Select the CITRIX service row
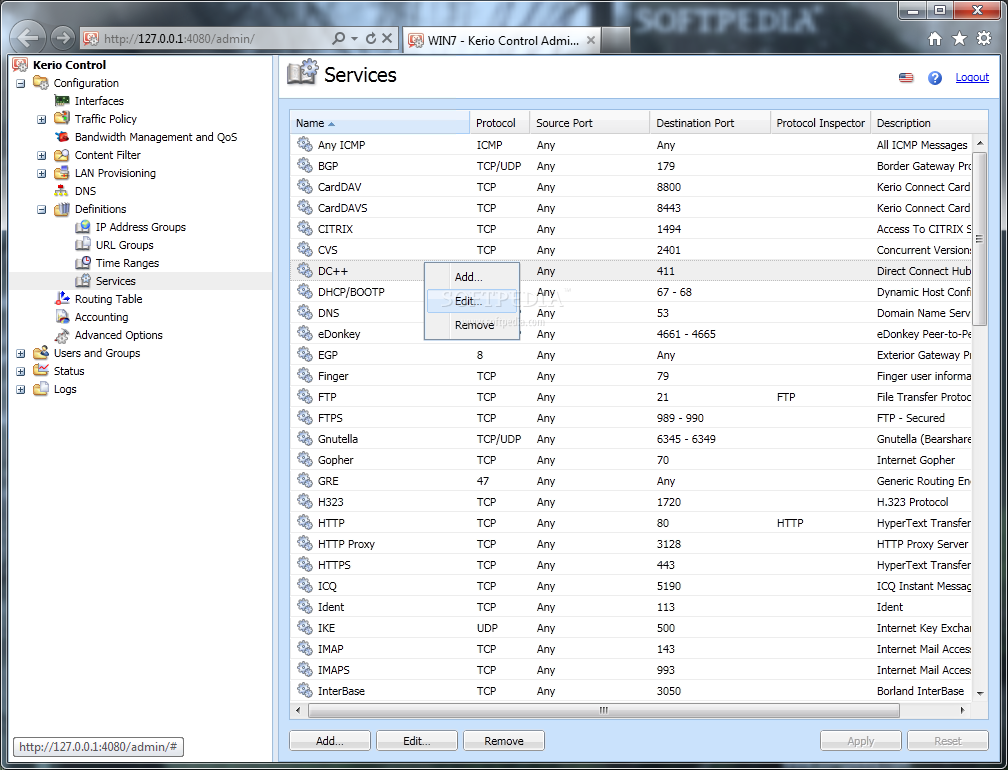Image resolution: width=1008 pixels, height=770 pixels. pos(630,229)
